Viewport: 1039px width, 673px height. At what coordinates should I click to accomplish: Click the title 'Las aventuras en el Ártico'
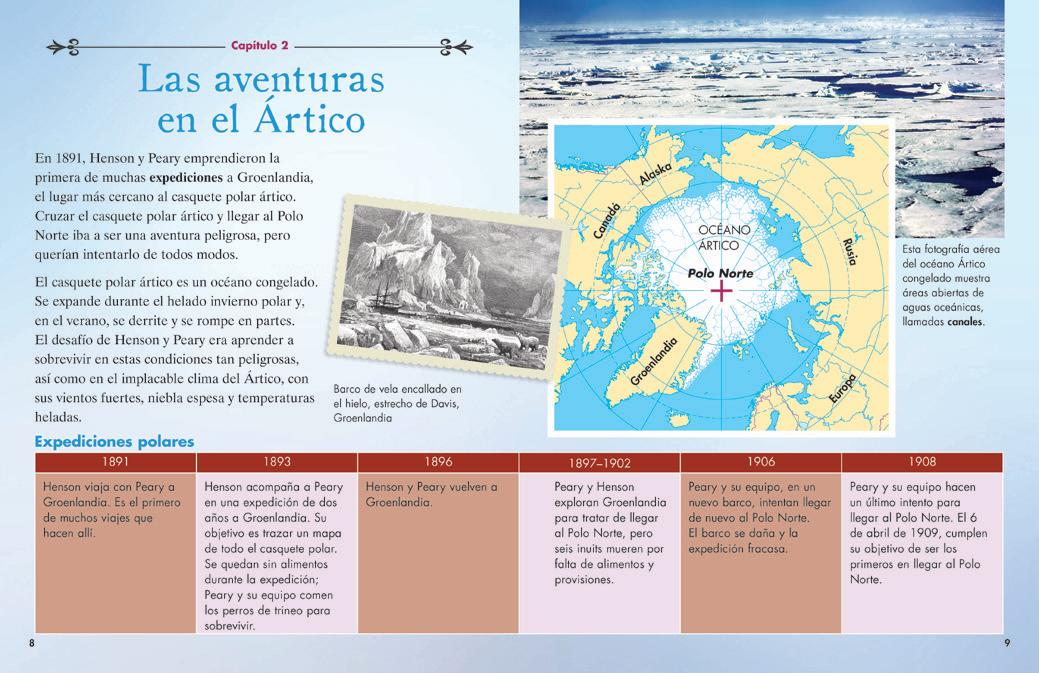pyautogui.click(x=261, y=98)
